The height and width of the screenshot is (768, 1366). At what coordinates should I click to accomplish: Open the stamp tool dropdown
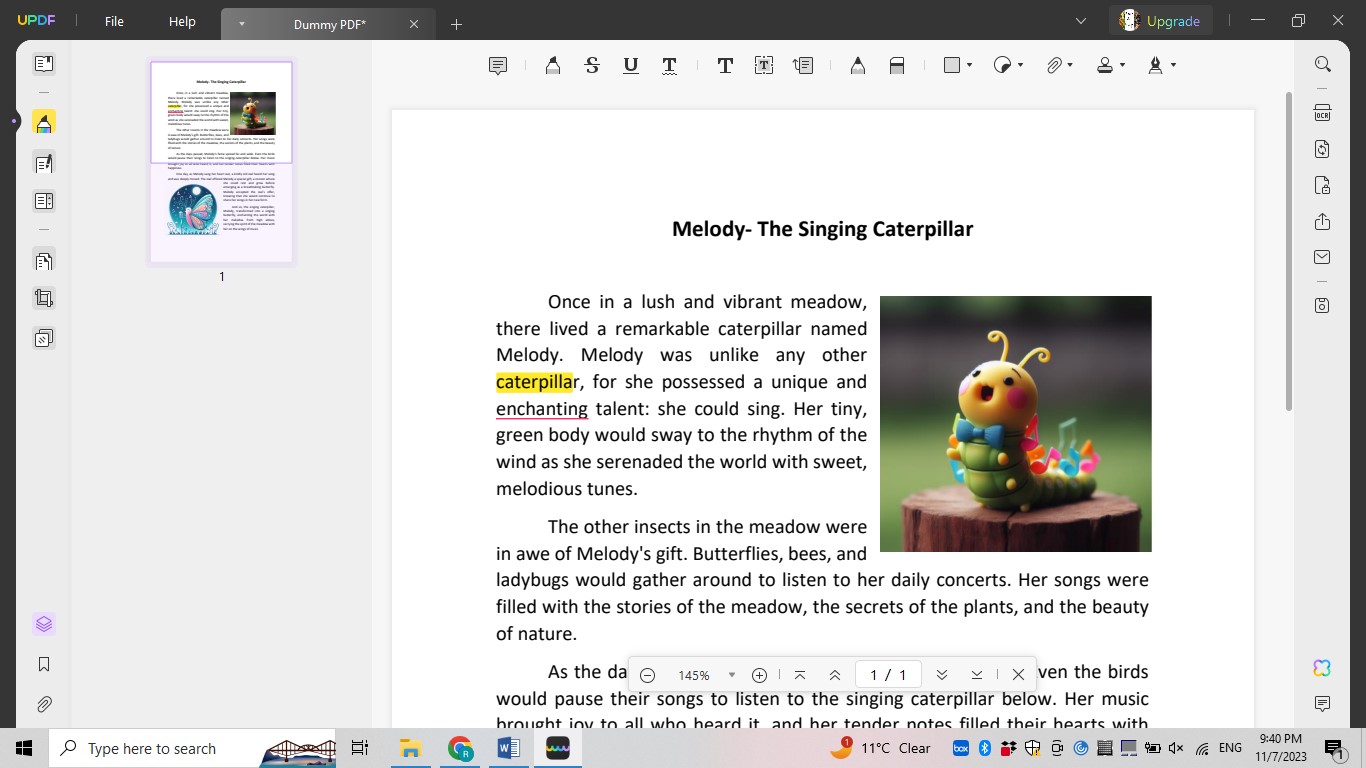coord(1110,64)
